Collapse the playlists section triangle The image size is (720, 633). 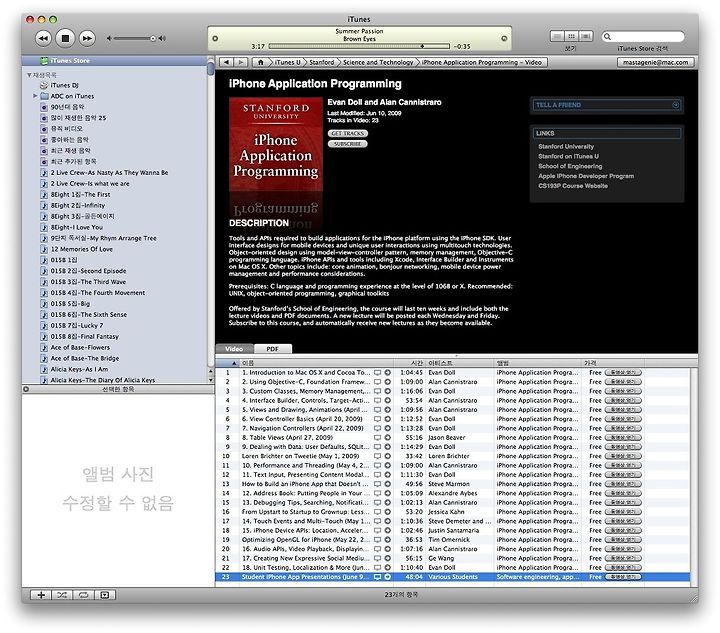click(29, 75)
